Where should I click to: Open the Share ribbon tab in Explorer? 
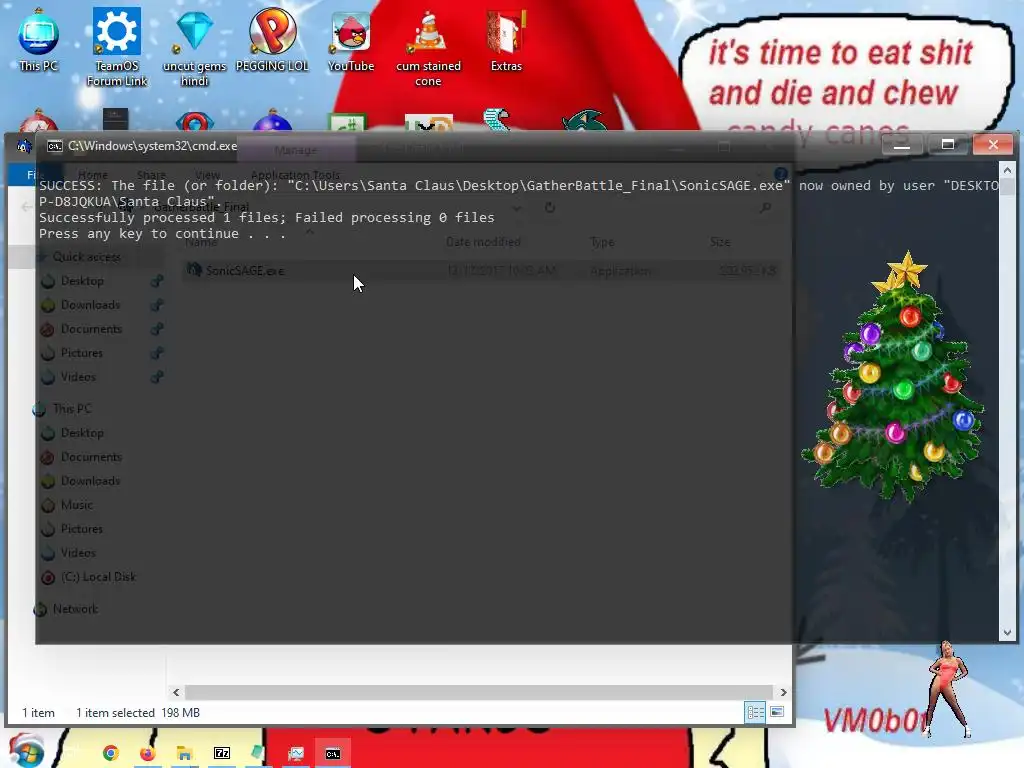pos(151,175)
